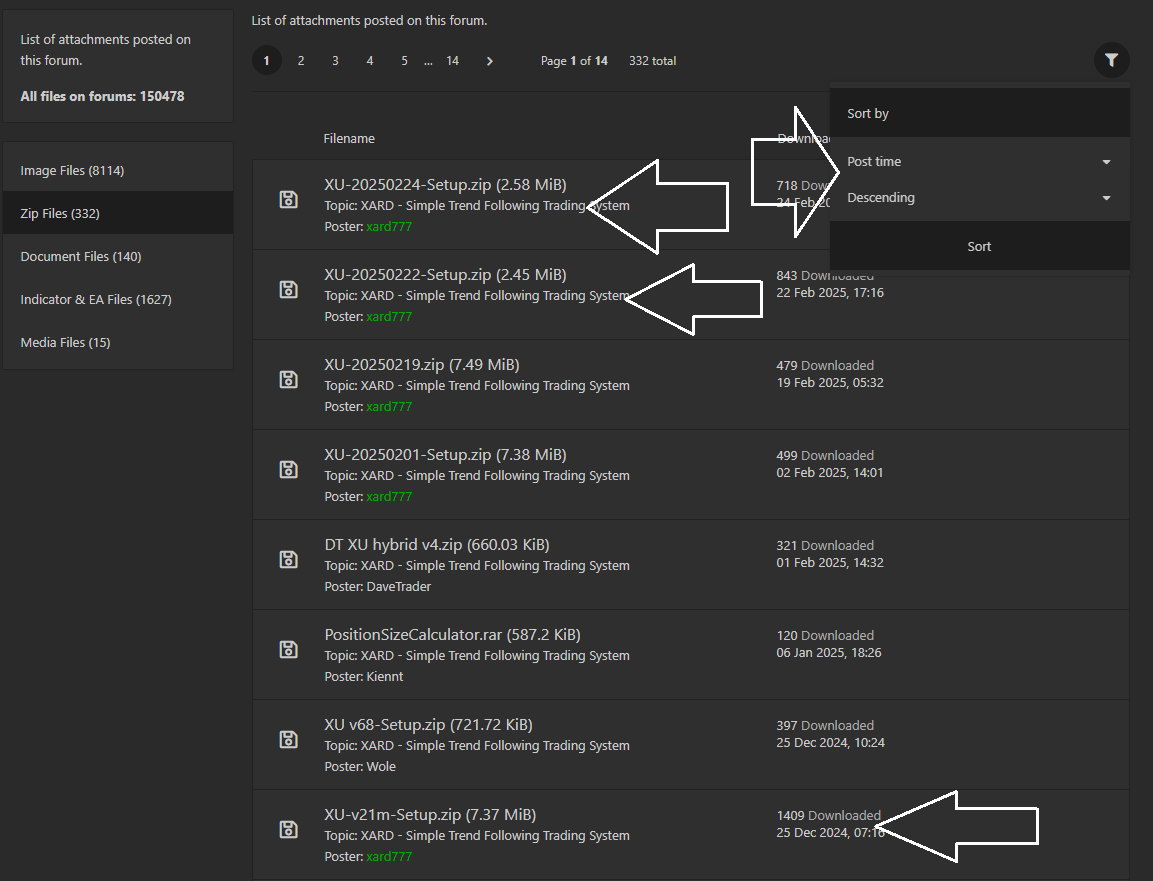
Task: Go to page 3
Action: click(335, 61)
